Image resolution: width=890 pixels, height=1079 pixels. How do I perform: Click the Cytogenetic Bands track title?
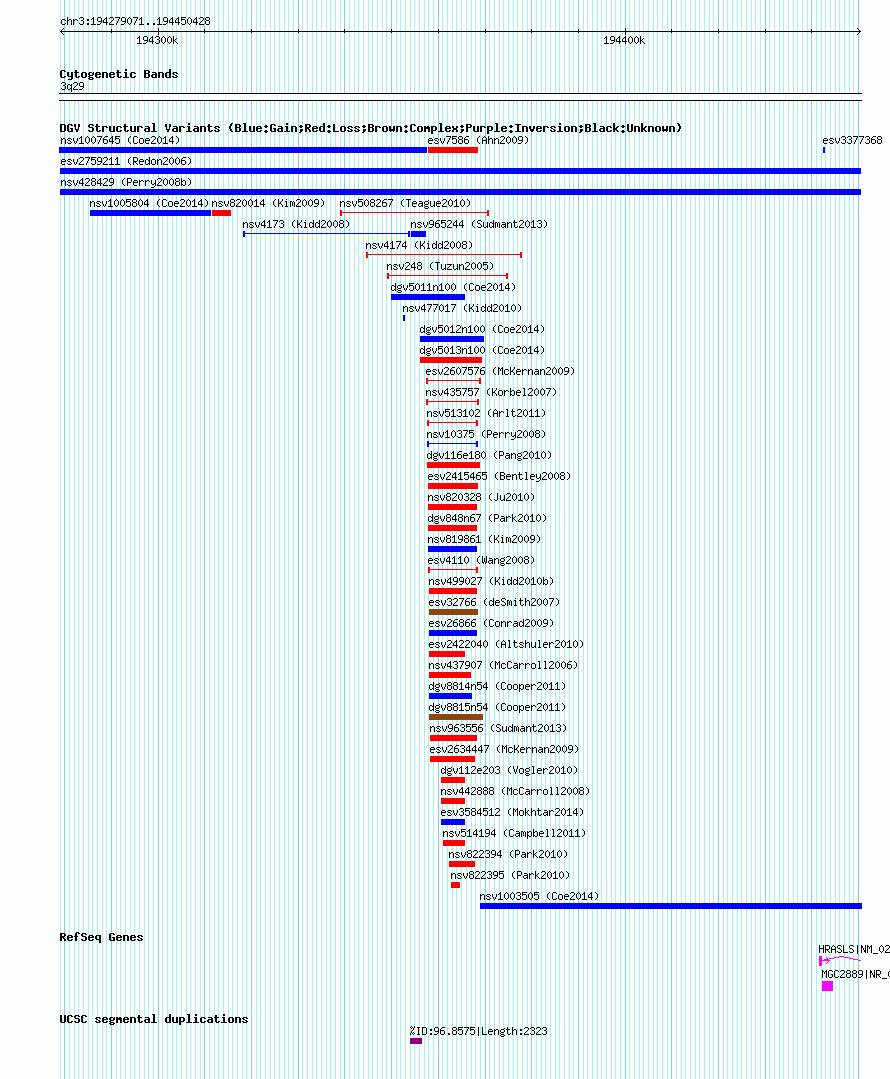(x=118, y=74)
